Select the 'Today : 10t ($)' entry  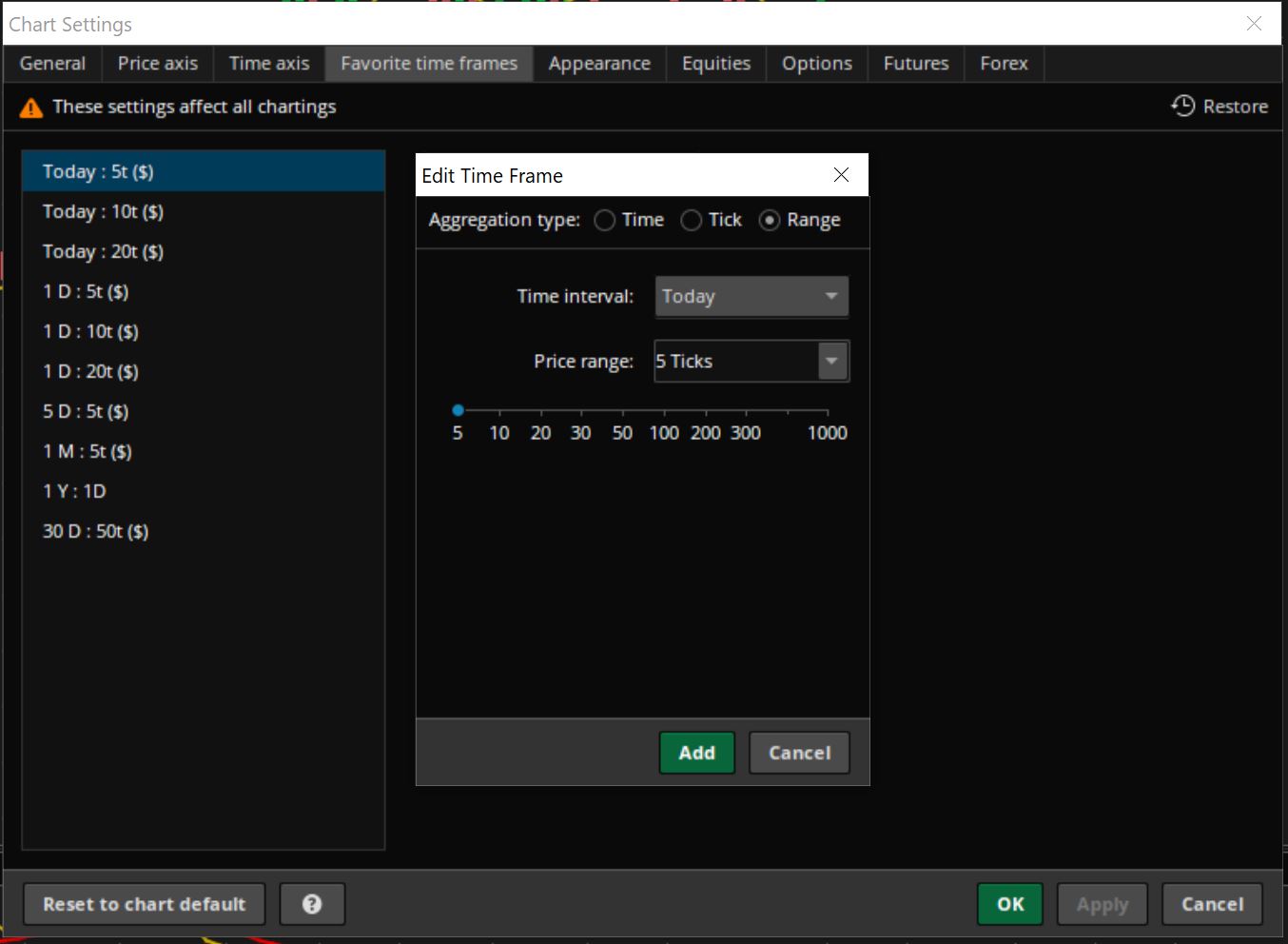pyautogui.click(x=204, y=211)
